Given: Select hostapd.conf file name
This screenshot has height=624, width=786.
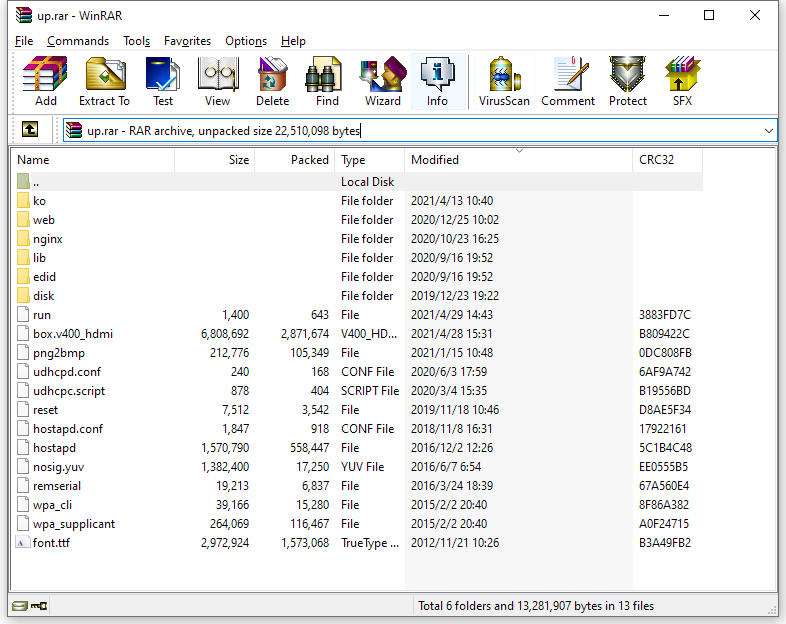Looking at the screenshot, I should [68, 429].
